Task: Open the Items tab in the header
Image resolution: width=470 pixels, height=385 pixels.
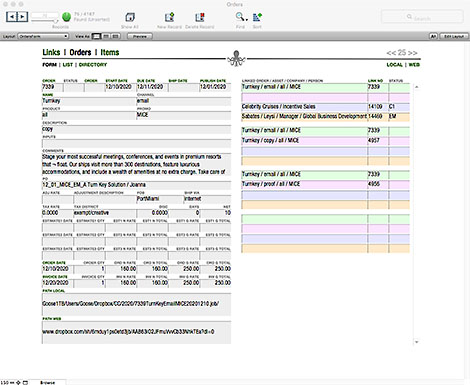Action: point(110,52)
